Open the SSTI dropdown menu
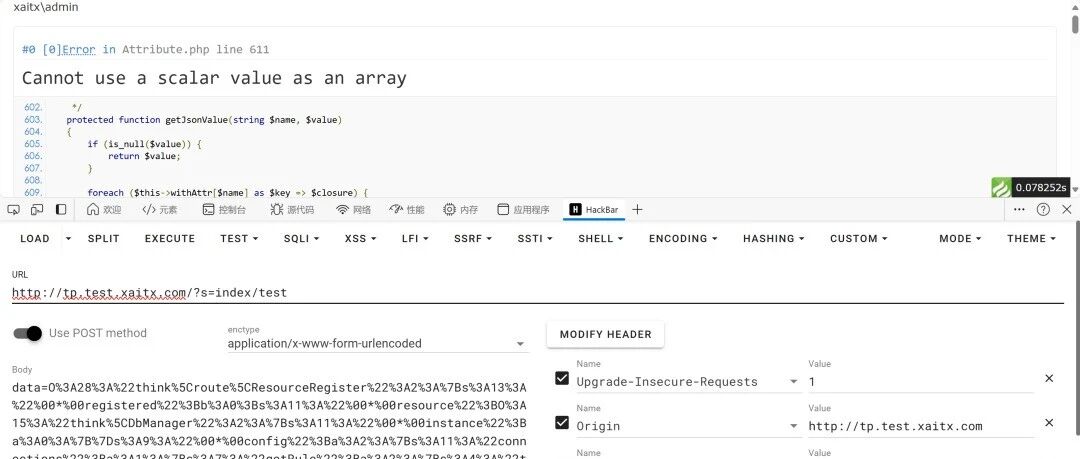This screenshot has width=1080, height=459. pos(537,238)
